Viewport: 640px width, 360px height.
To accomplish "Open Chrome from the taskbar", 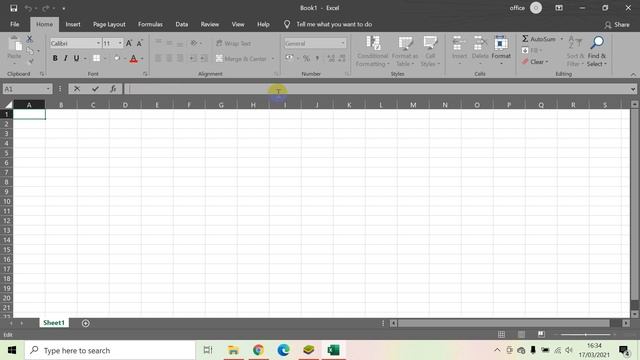I will 258,350.
